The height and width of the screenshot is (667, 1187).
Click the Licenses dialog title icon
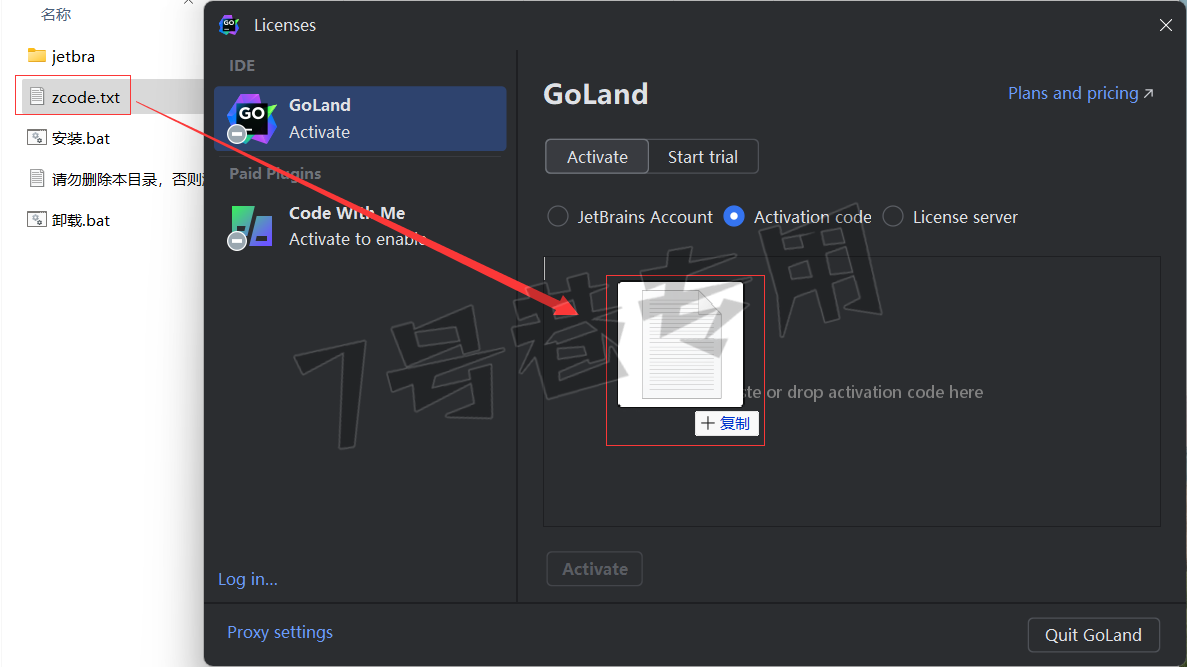point(229,25)
